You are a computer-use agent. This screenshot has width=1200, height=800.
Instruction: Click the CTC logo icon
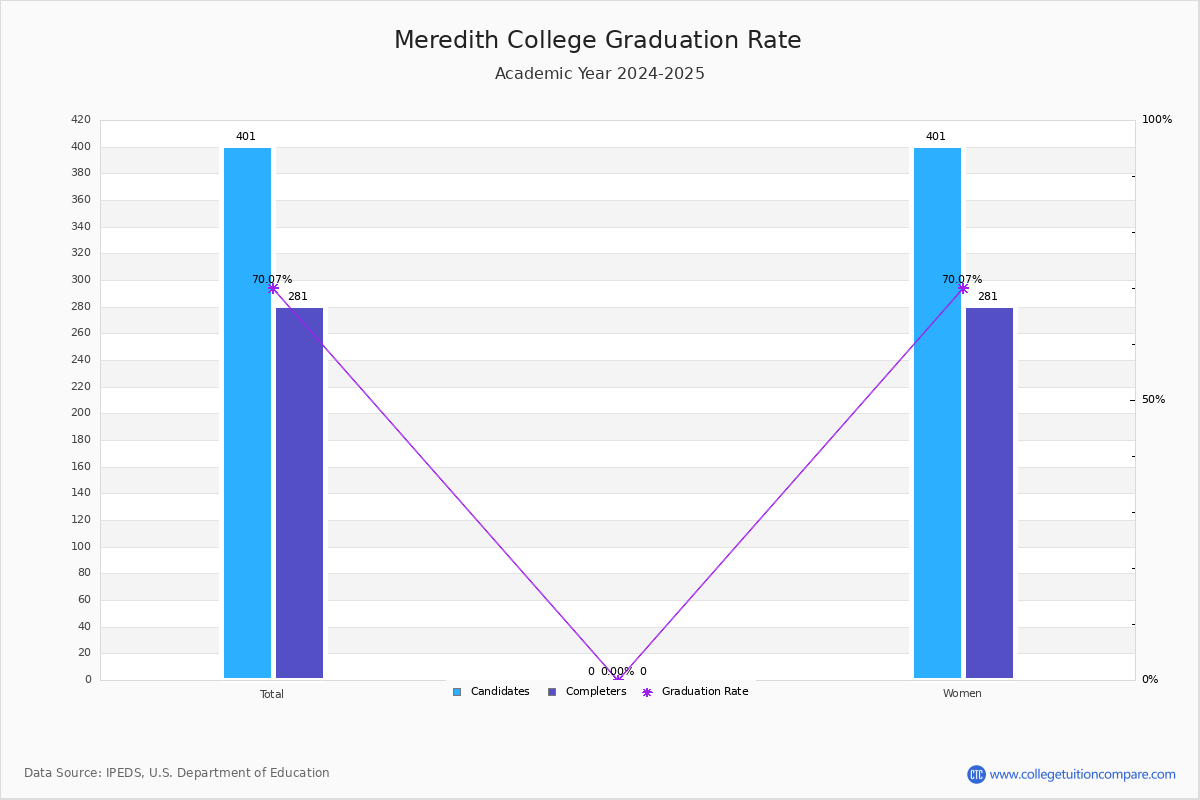[x=976, y=774]
